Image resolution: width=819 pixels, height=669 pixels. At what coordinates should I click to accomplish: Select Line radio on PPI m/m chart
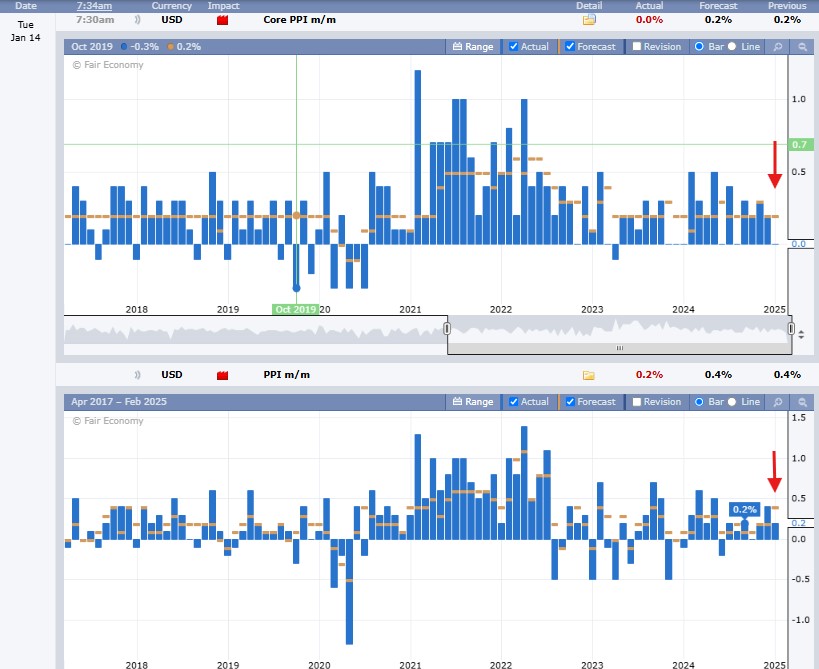click(x=732, y=402)
